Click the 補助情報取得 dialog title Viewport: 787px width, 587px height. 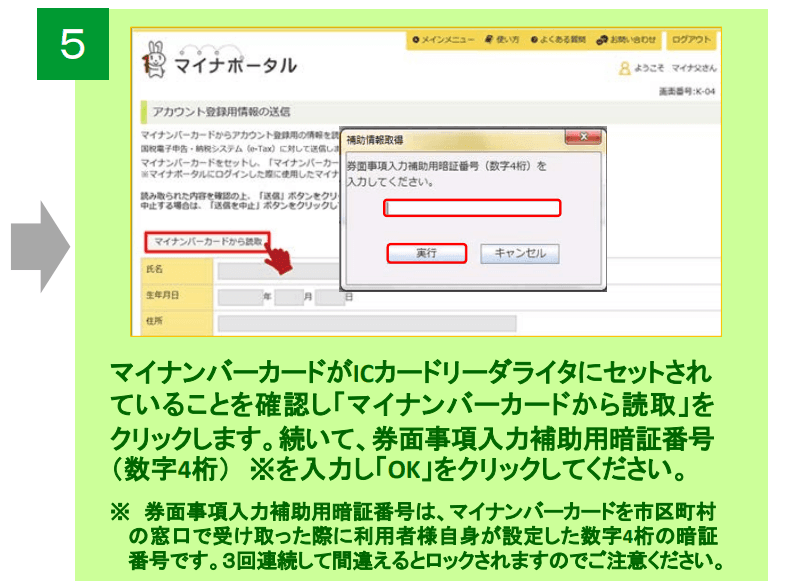374,140
